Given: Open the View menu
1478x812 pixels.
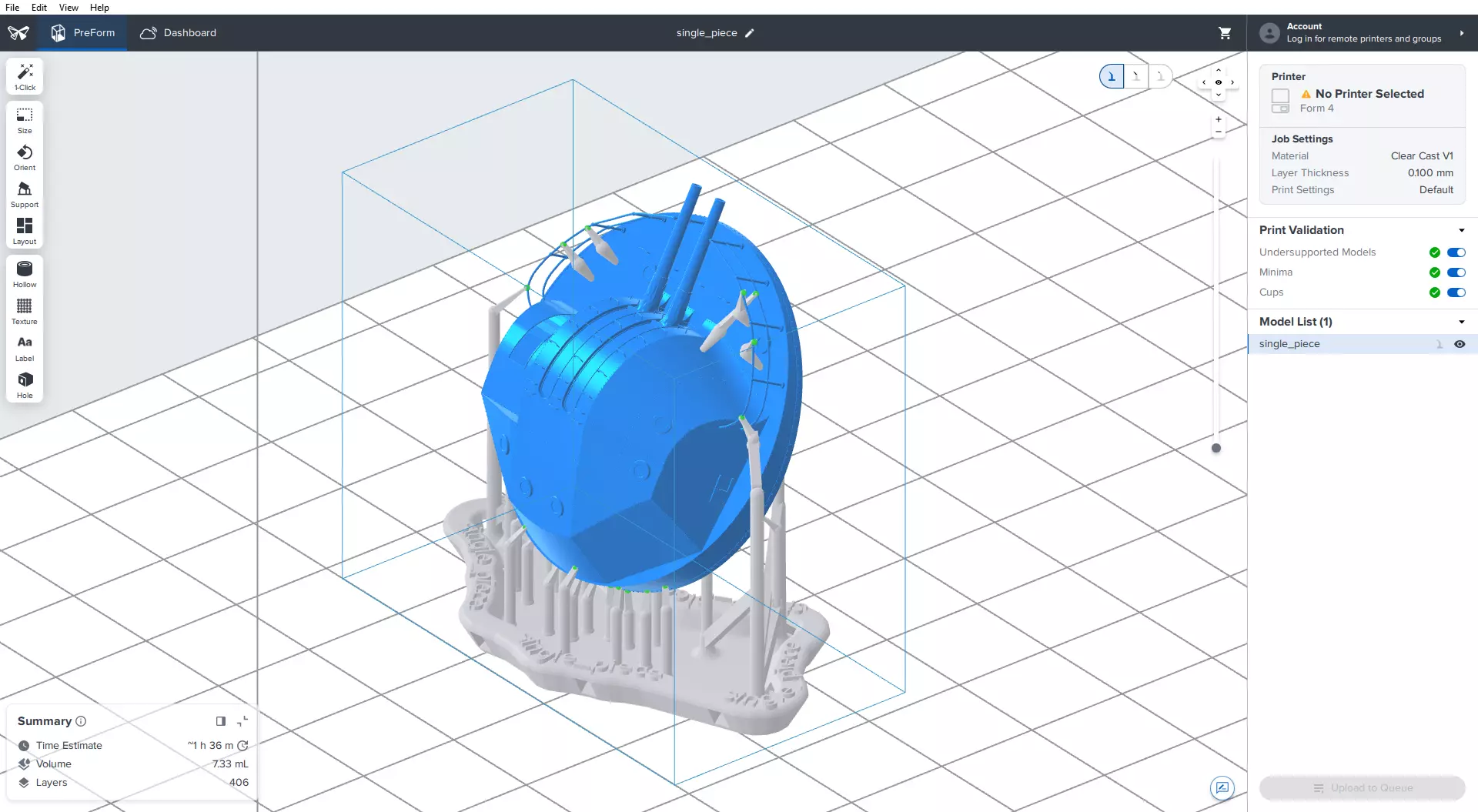Looking at the screenshot, I should click(x=69, y=8).
